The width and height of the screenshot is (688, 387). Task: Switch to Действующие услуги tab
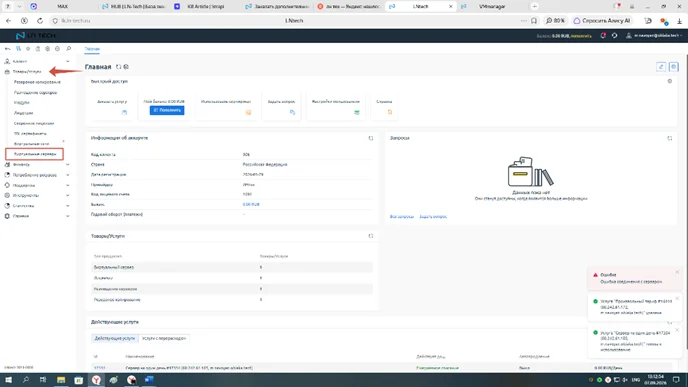[x=115, y=338]
